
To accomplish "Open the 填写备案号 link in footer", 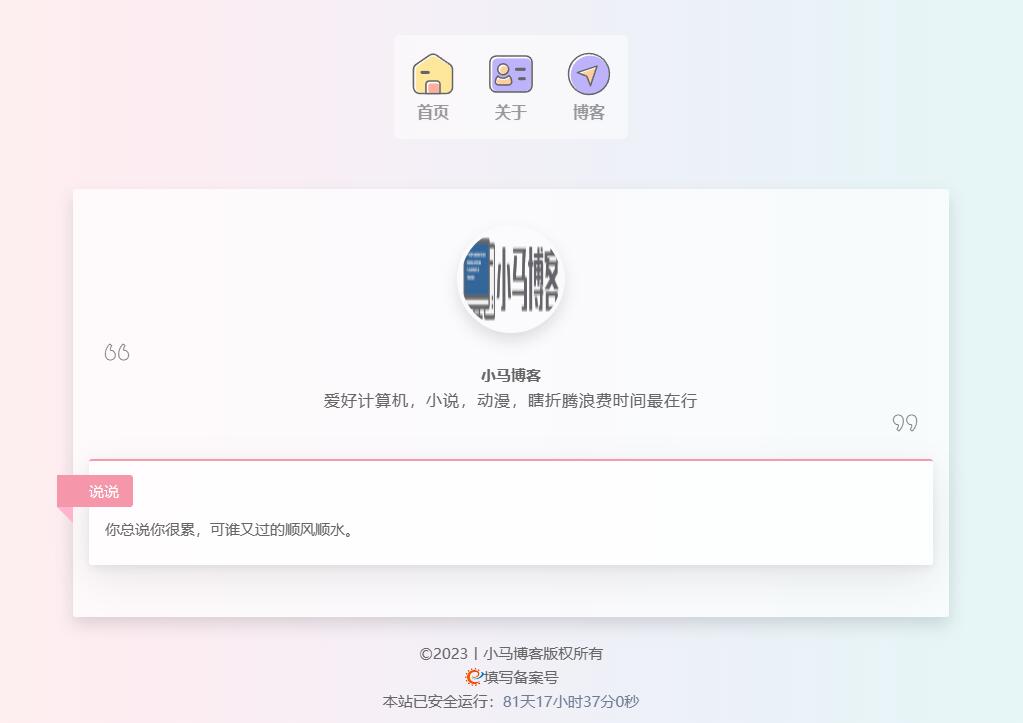I will point(521,677).
